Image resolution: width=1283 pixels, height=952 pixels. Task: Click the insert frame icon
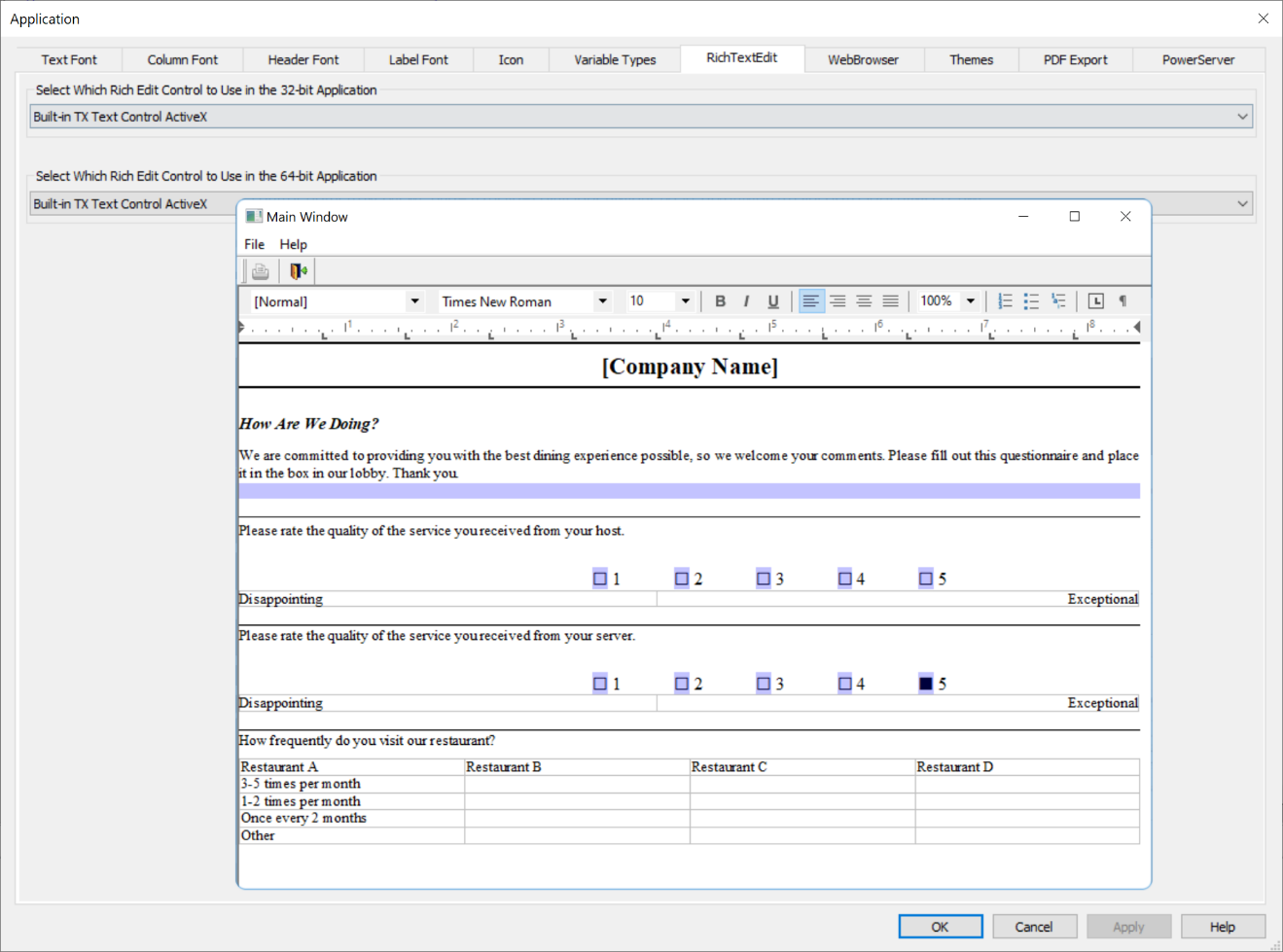pyautogui.click(x=1095, y=300)
